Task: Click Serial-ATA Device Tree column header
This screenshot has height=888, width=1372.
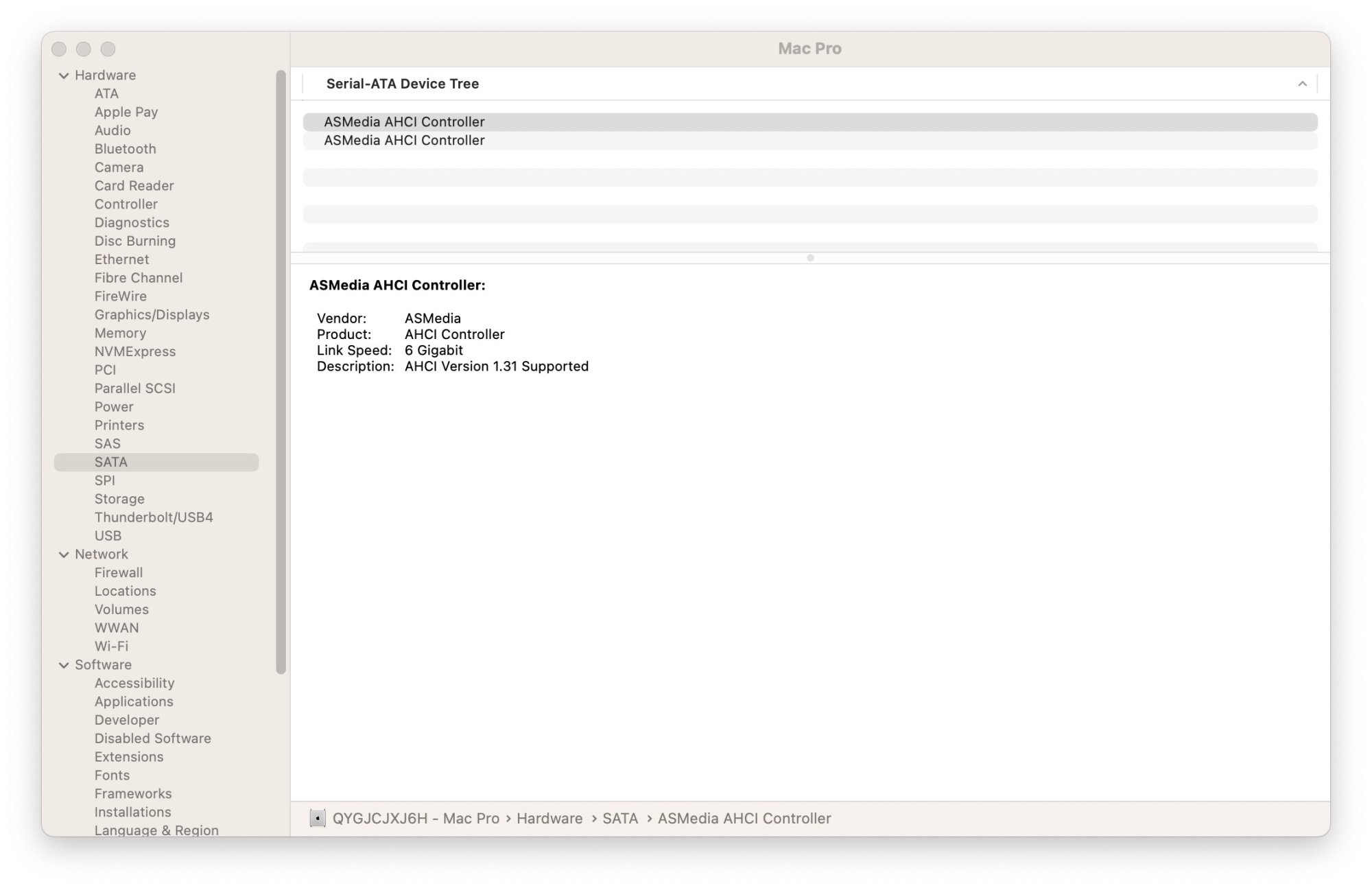Action: [403, 84]
